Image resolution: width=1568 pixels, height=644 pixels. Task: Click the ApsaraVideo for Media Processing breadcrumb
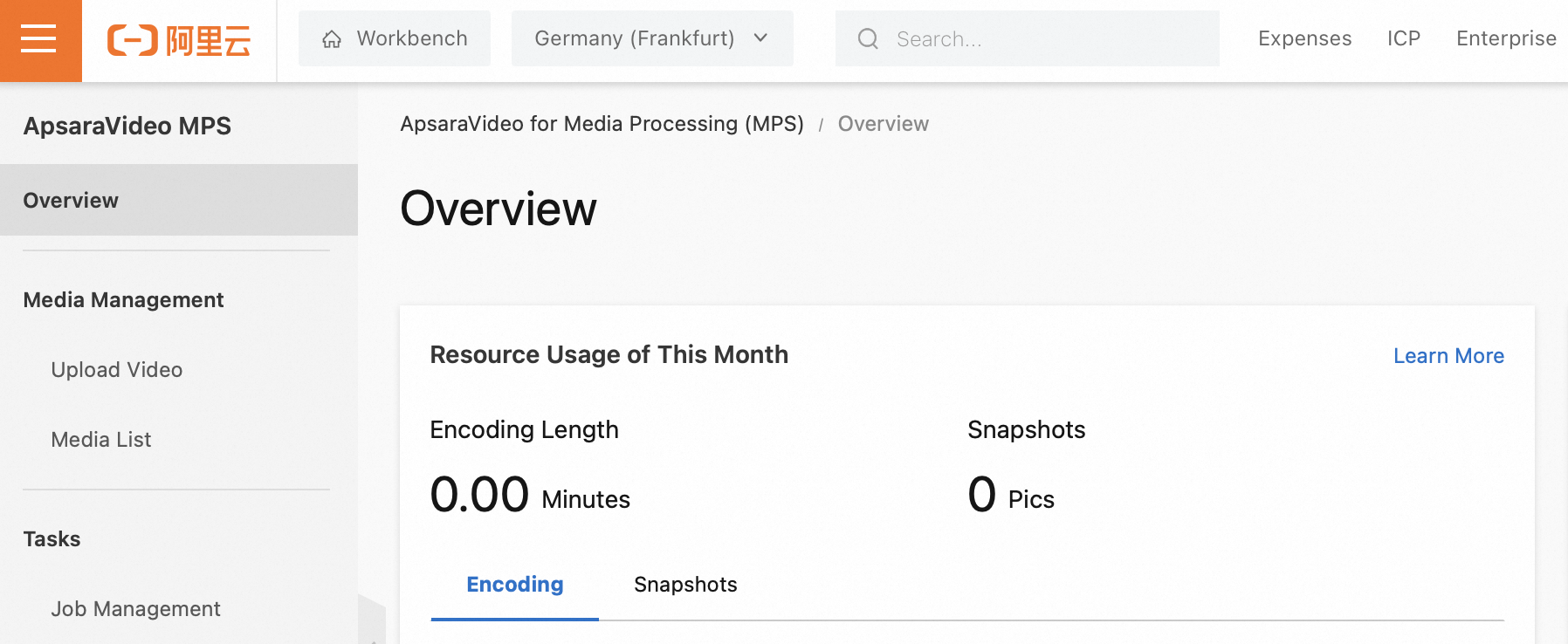[602, 124]
